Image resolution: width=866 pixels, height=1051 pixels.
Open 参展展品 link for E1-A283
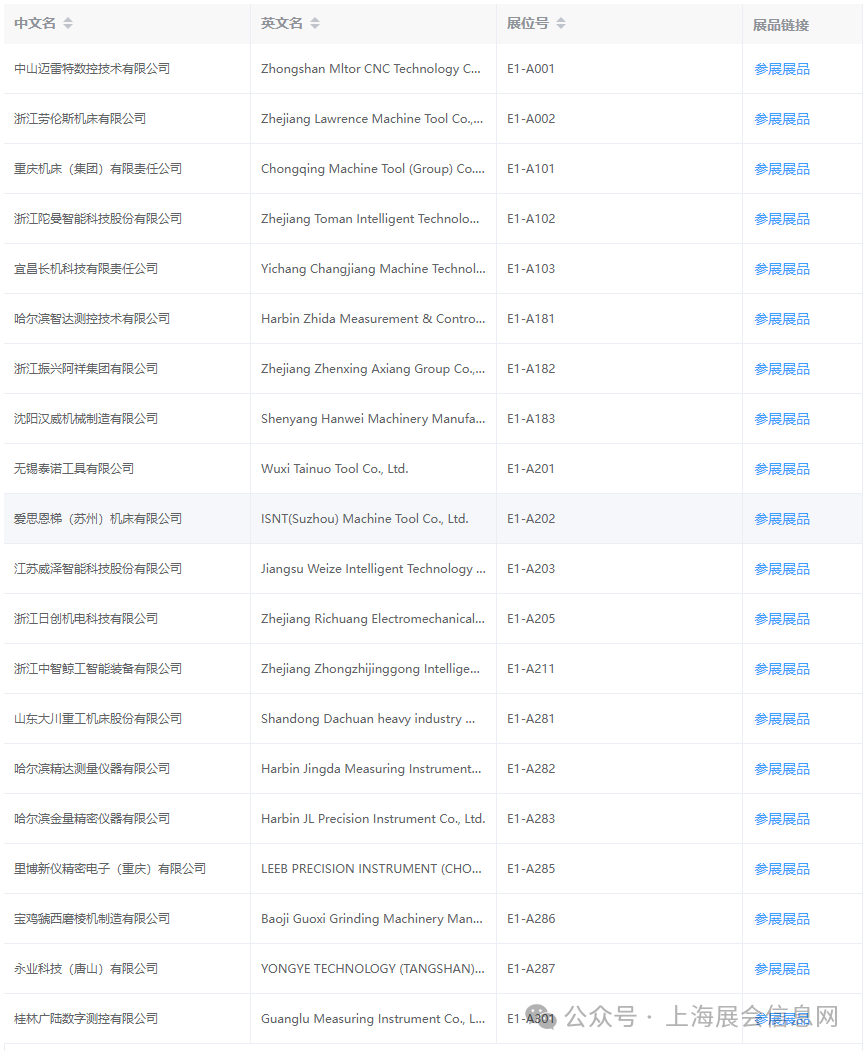click(x=782, y=819)
